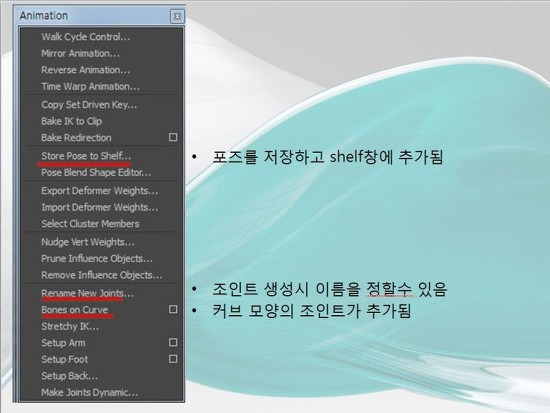The width and height of the screenshot is (550, 413).
Task: Select Mirror Animation menu item
Action: coord(80,53)
